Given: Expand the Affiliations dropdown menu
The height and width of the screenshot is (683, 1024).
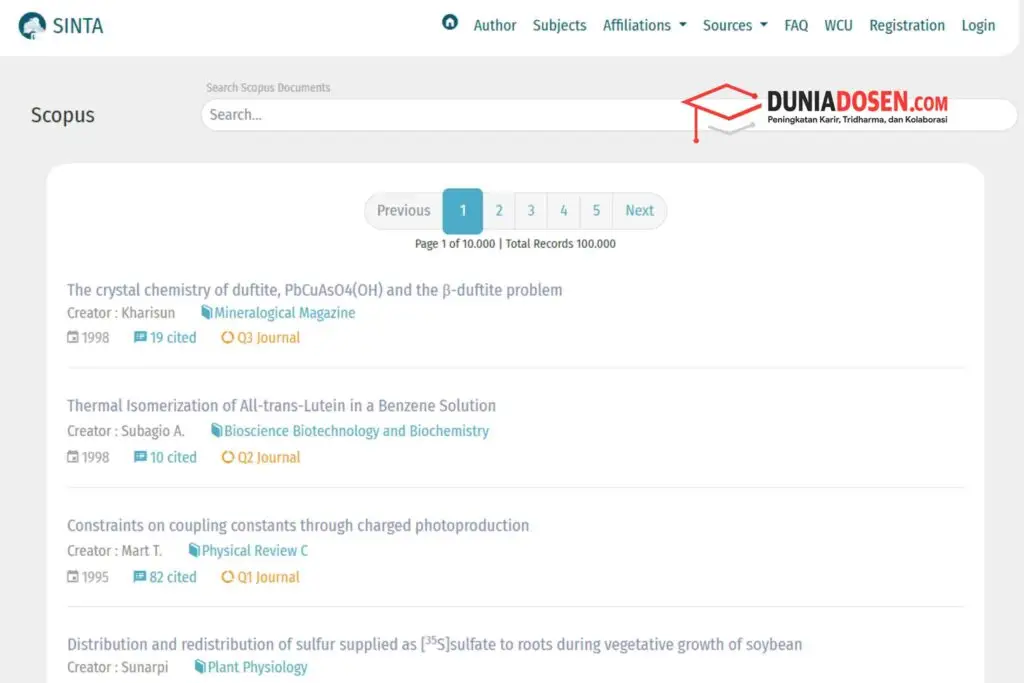Looking at the screenshot, I should pyautogui.click(x=644, y=25).
